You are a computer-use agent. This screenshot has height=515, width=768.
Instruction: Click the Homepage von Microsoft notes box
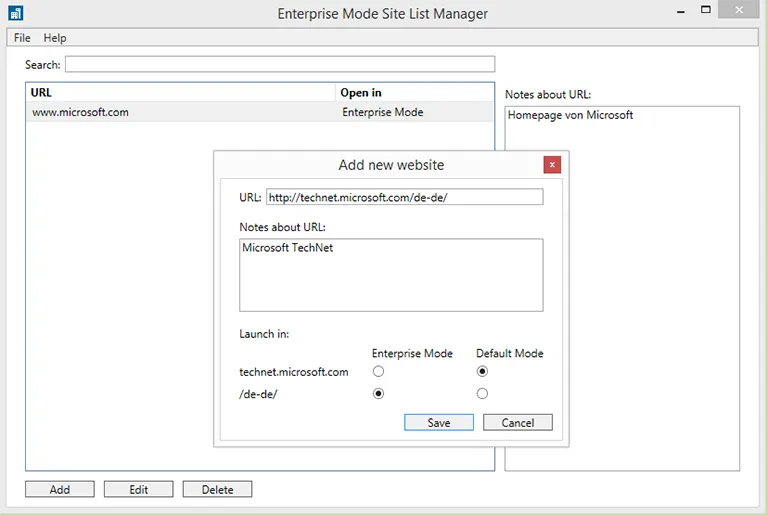tap(622, 289)
